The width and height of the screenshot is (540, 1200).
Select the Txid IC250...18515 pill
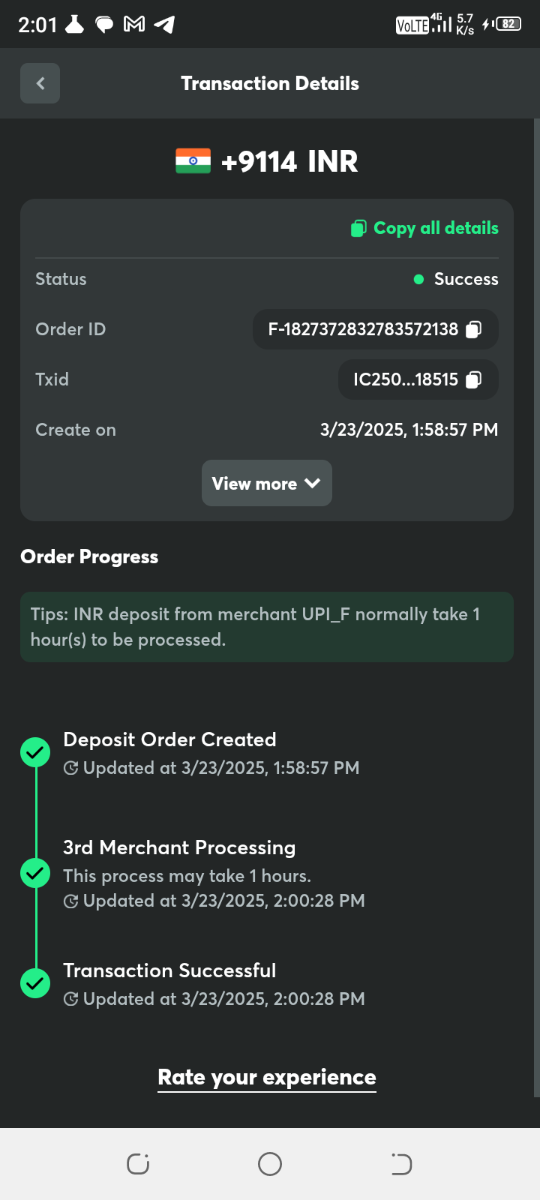tap(419, 379)
